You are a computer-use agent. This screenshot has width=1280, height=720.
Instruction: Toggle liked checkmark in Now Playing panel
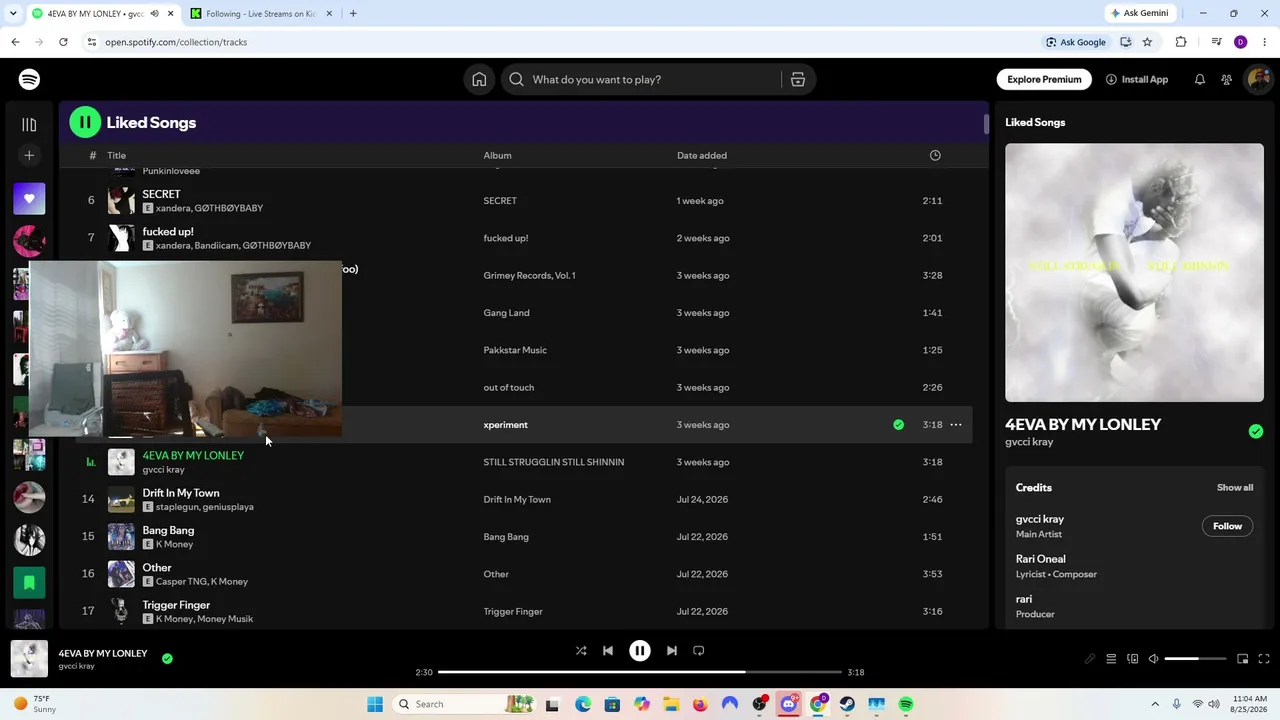[1256, 432]
